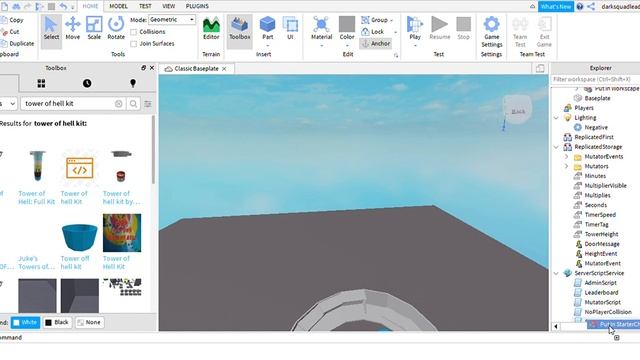The height and width of the screenshot is (360, 640).
Task: Select the script-icon Tower of hell Kit asset
Action: click(79, 178)
